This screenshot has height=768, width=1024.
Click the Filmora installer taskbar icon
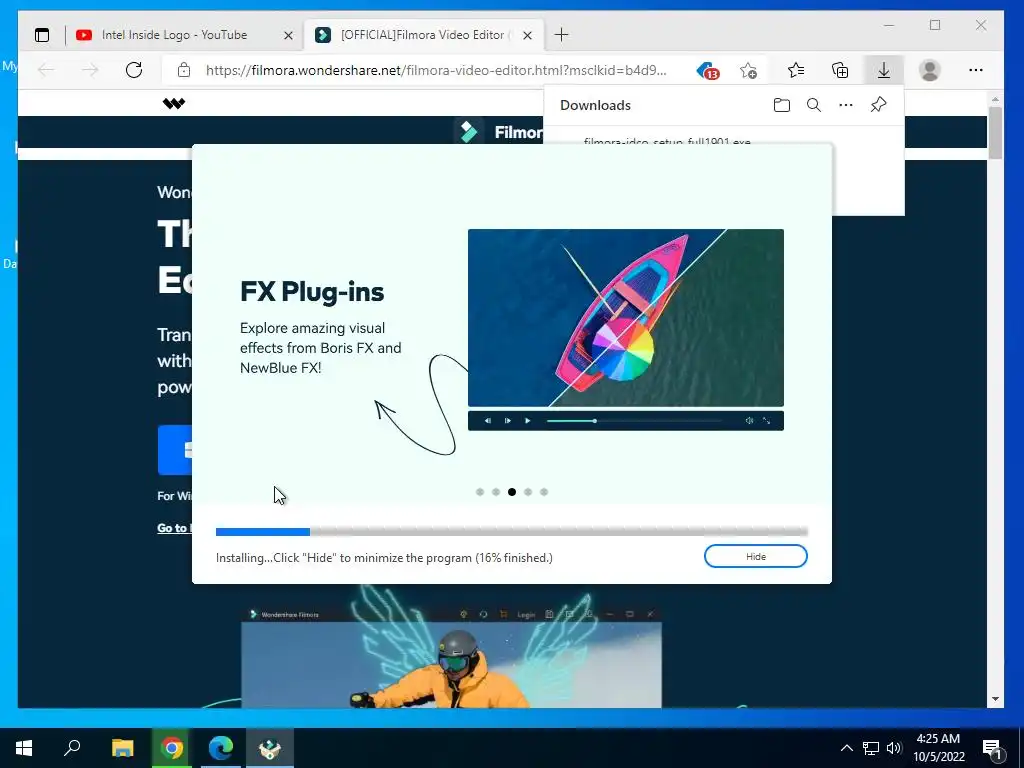(270, 748)
